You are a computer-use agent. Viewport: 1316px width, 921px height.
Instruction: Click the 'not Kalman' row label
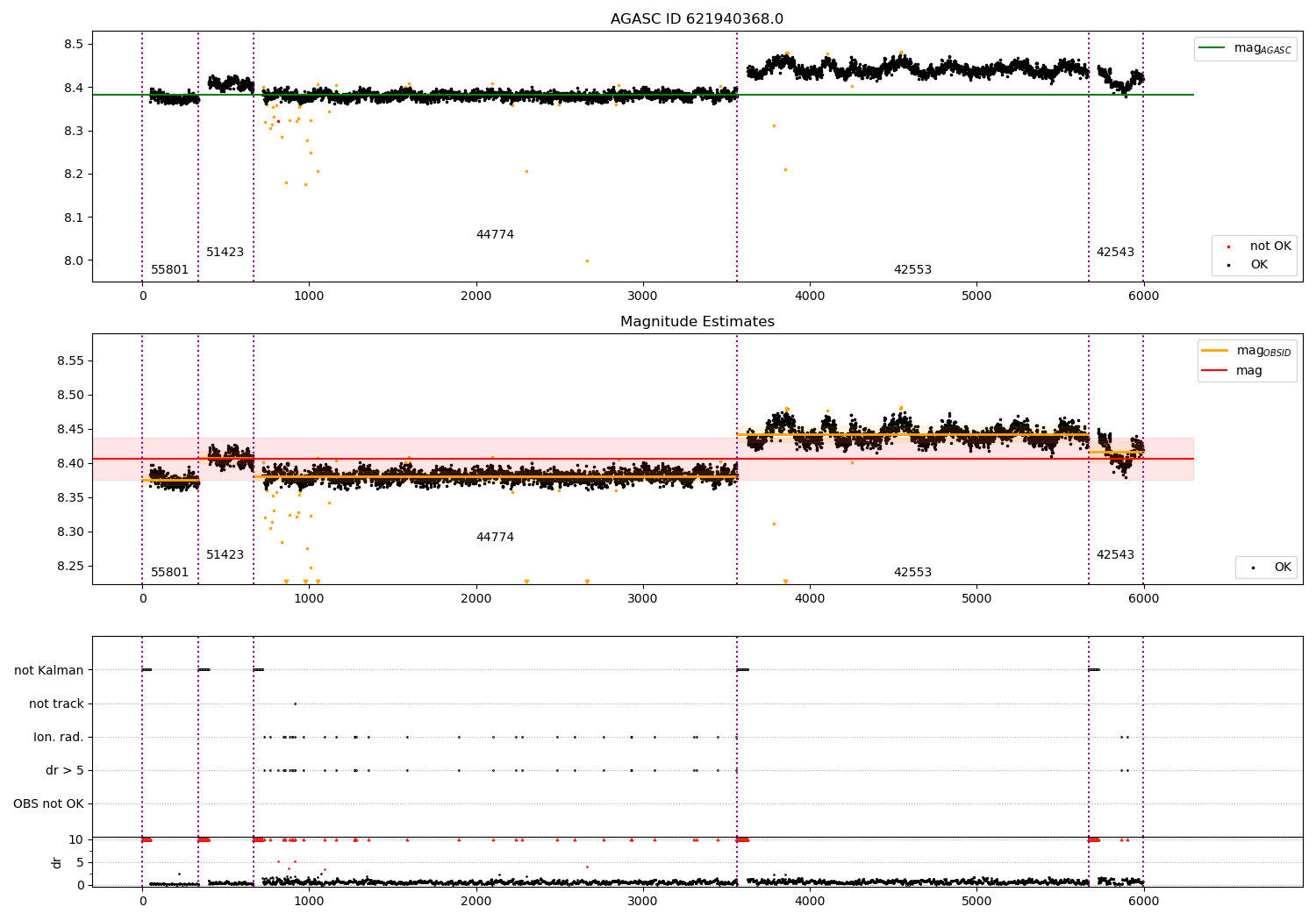pyautogui.click(x=49, y=670)
